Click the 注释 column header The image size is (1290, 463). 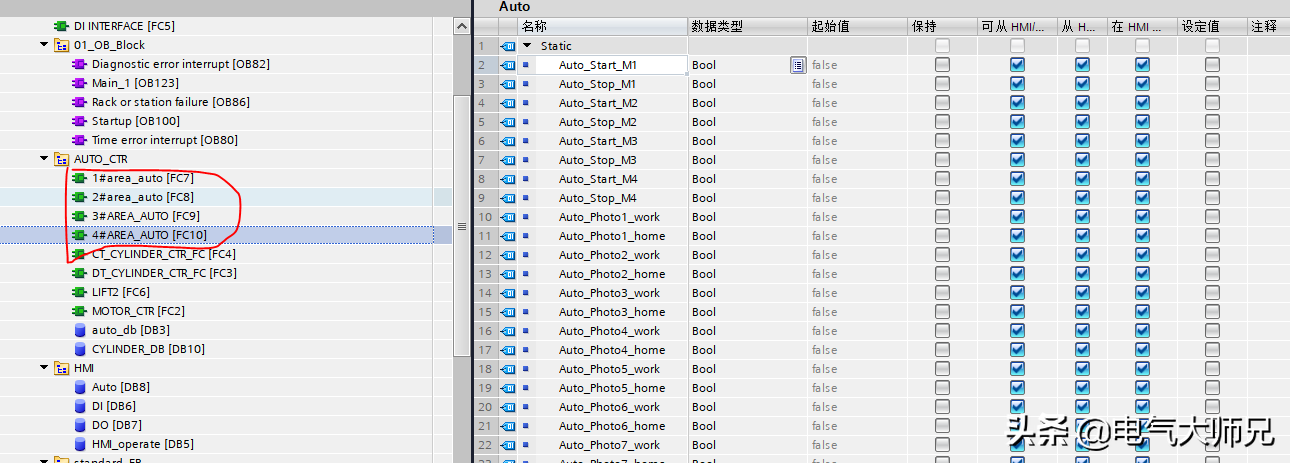(x=1268, y=27)
